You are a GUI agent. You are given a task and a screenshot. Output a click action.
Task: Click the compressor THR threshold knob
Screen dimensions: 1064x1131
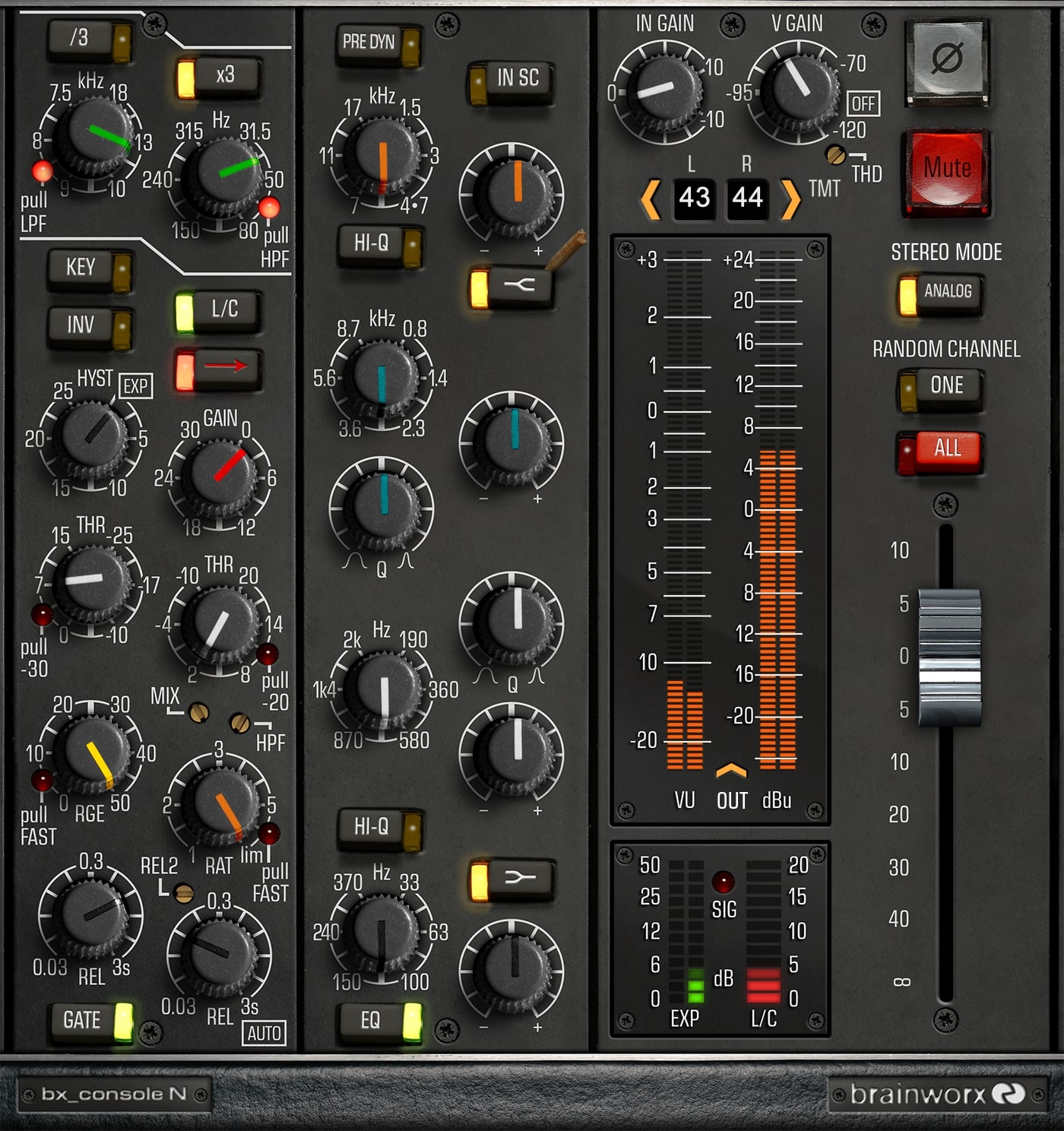(222, 623)
